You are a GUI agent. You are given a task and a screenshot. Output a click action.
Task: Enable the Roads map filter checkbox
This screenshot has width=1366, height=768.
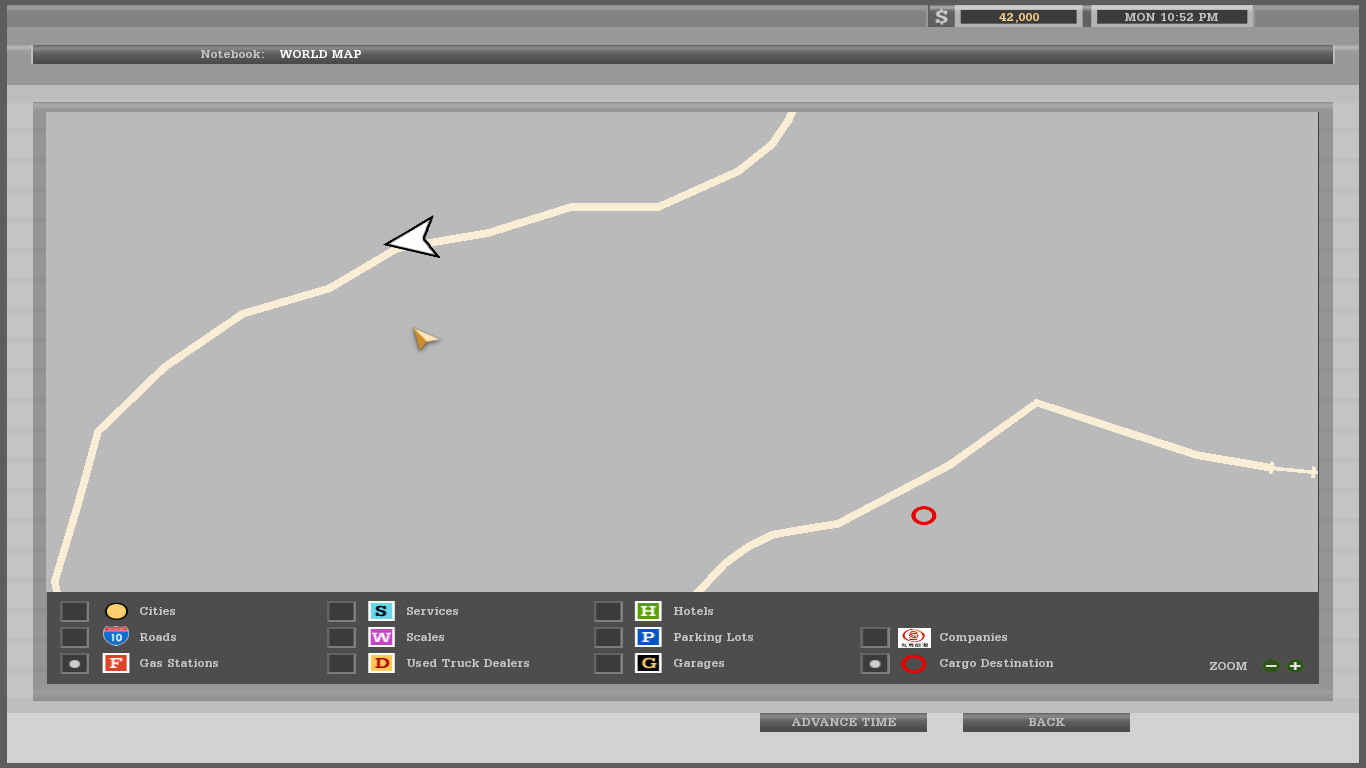(75, 637)
